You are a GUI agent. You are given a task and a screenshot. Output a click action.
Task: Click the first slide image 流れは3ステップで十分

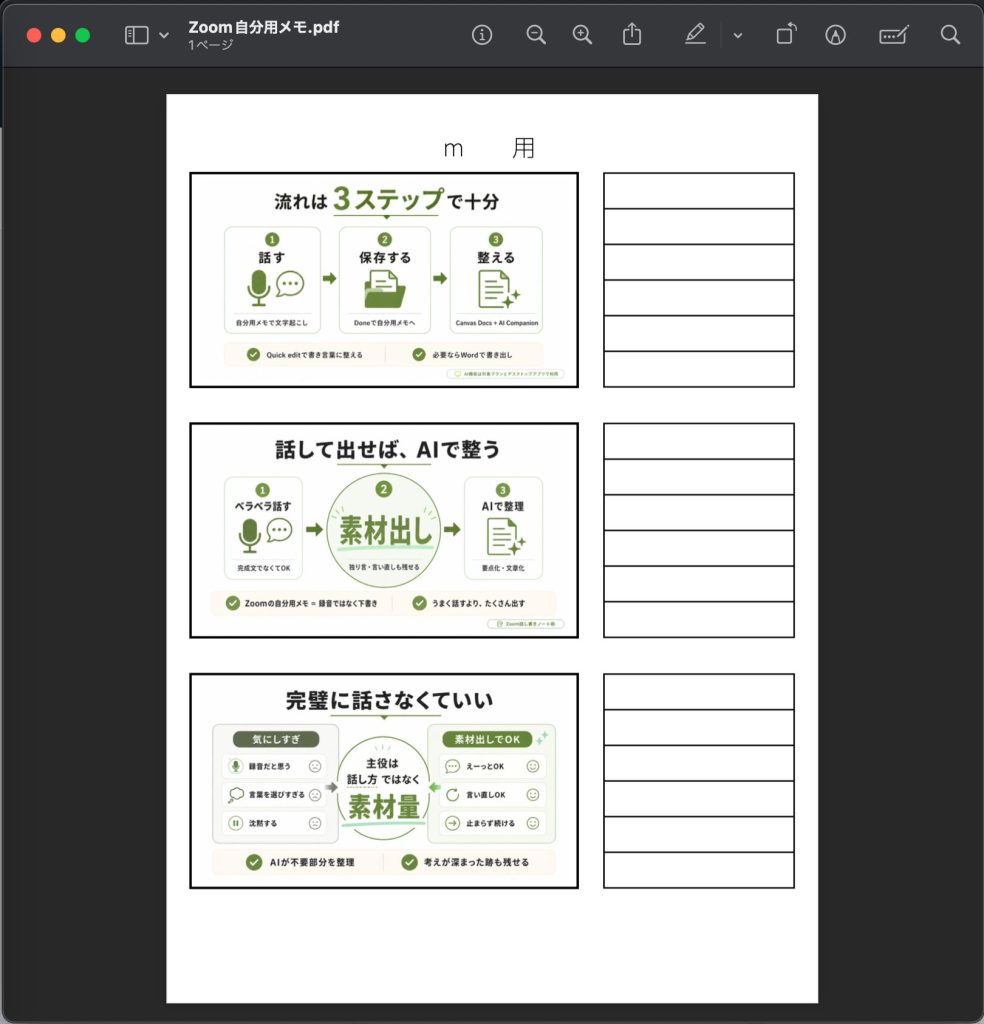click(384, 280)
